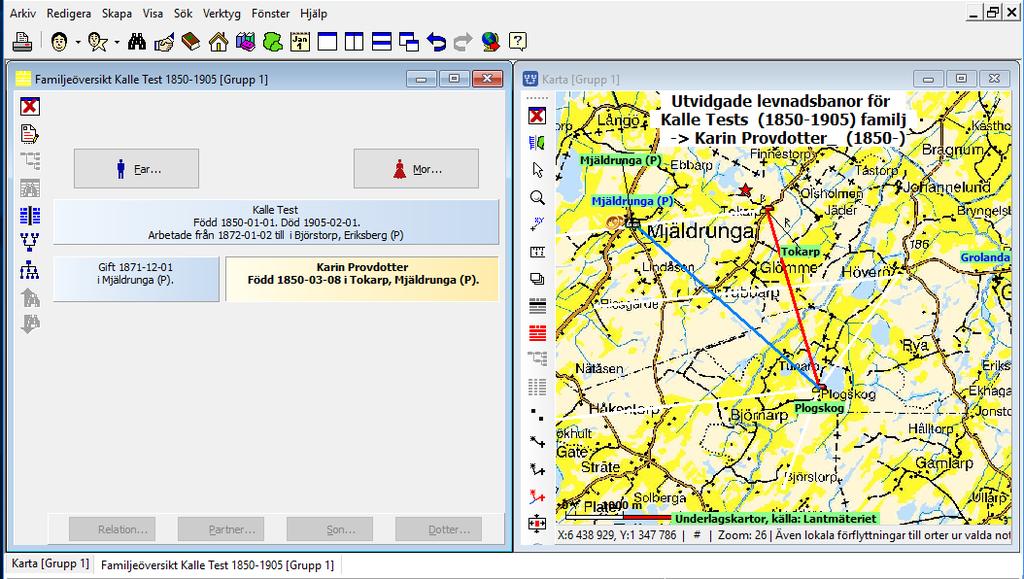Switch to Karta [Grupp 1] bottom tab
1024x579 pixels.
(50, 563)
